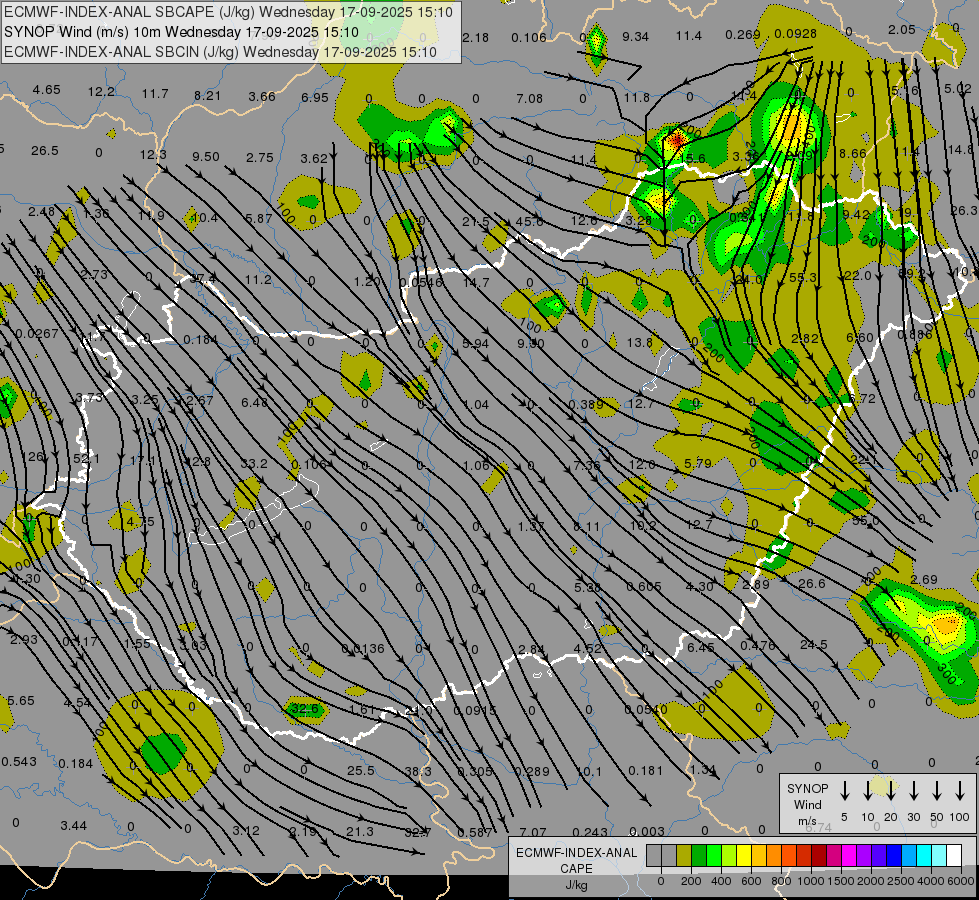Click the map value 0.0928
Screen dimensions: 979x900
pyautogui.click(x=795, y=34)
